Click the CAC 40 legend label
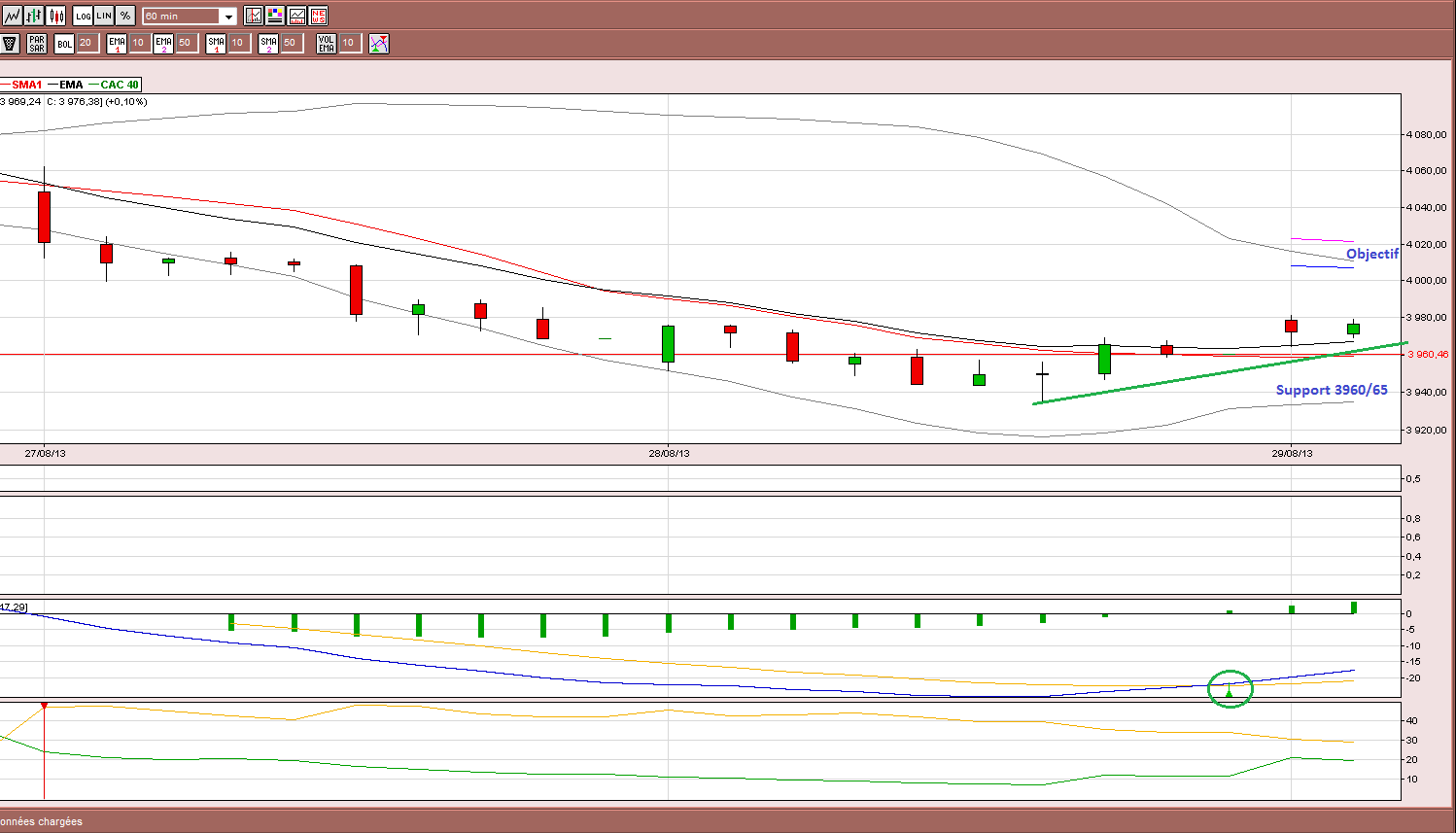The width and height of the screenshot is (1456, 833). click(x=120, y=85)
